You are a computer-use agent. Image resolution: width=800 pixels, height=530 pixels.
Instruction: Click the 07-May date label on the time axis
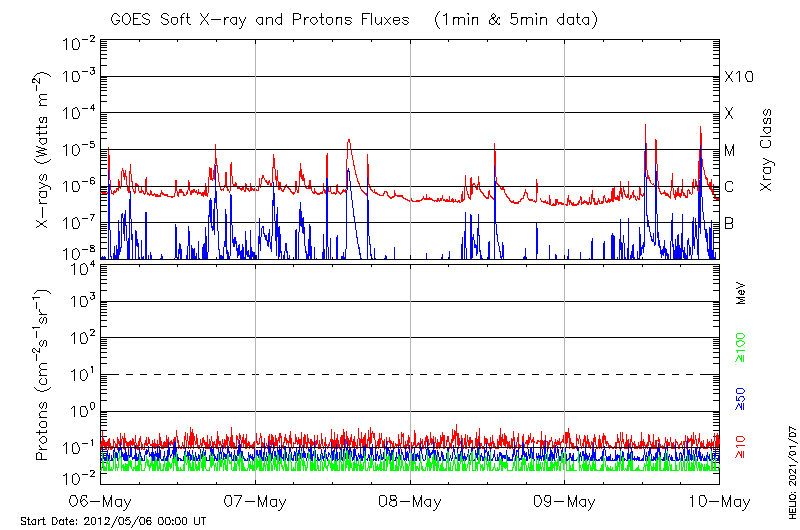(x=255, y=501)
